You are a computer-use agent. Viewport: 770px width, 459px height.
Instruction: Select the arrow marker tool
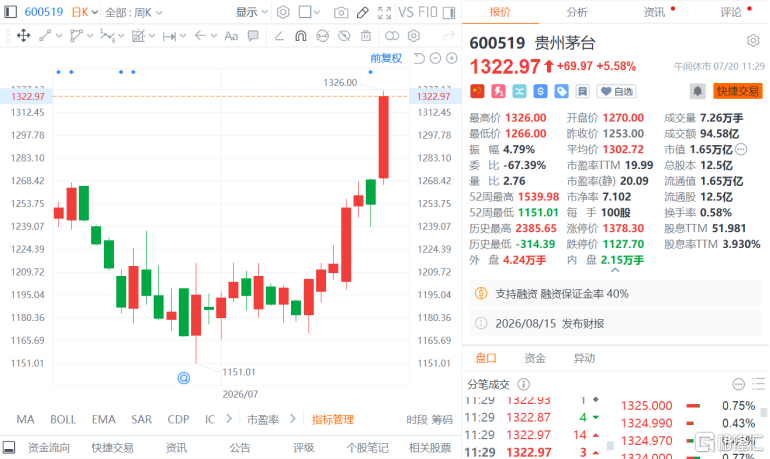[200, 35]
